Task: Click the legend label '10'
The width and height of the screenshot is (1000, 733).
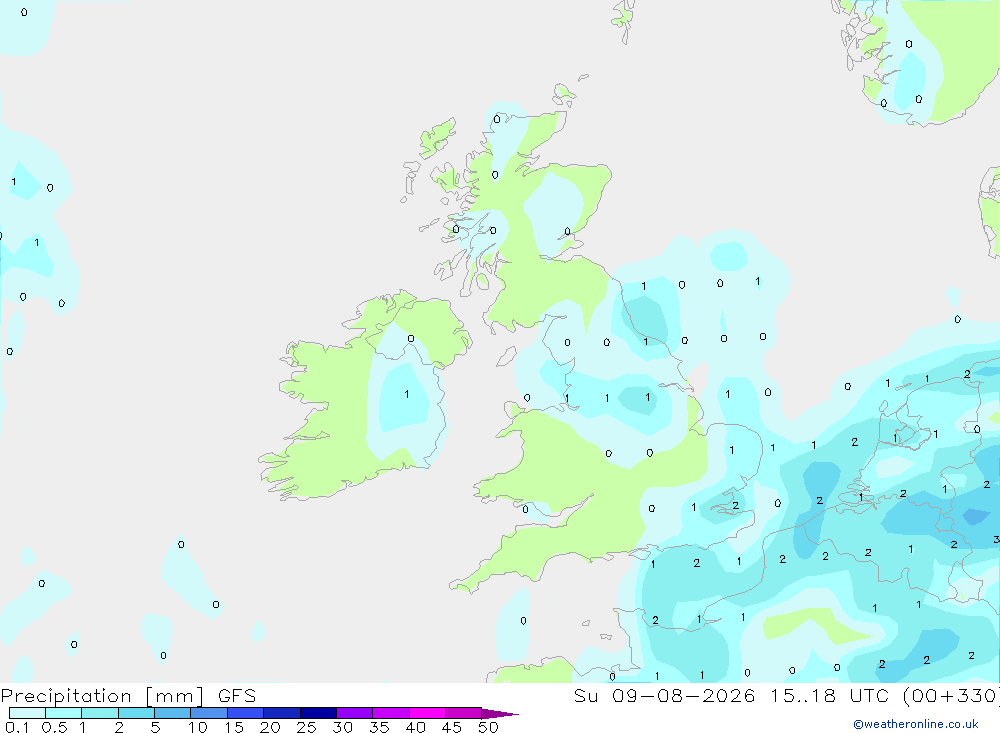Action: point(198,727)
